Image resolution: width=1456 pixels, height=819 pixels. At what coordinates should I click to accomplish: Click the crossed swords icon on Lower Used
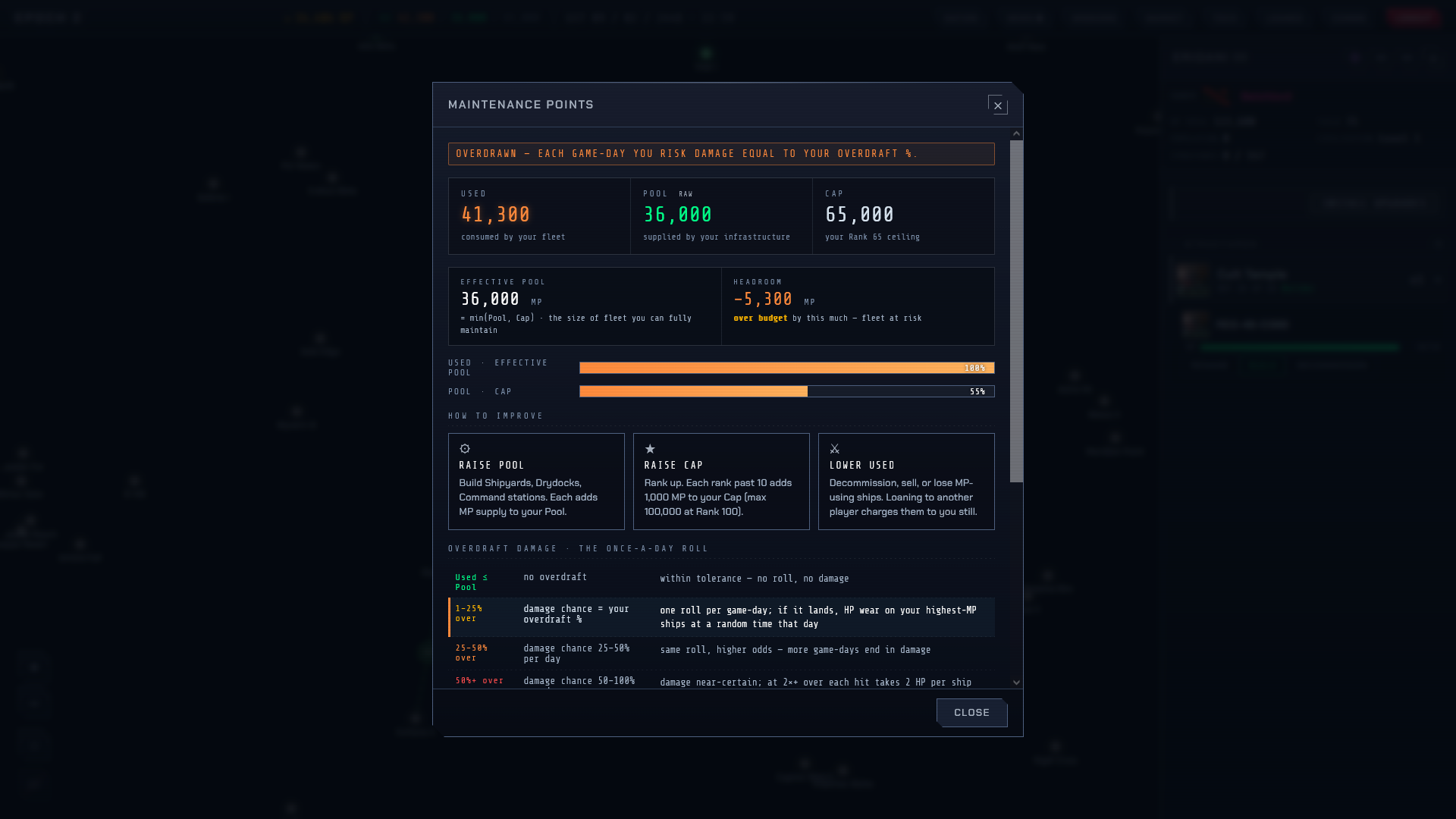835,449
